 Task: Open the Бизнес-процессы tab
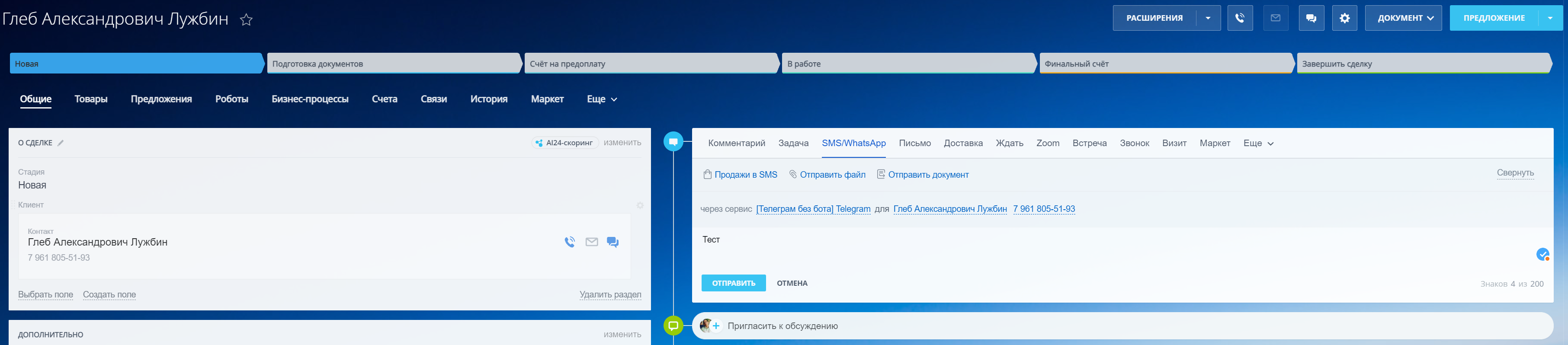coord(310,99)
